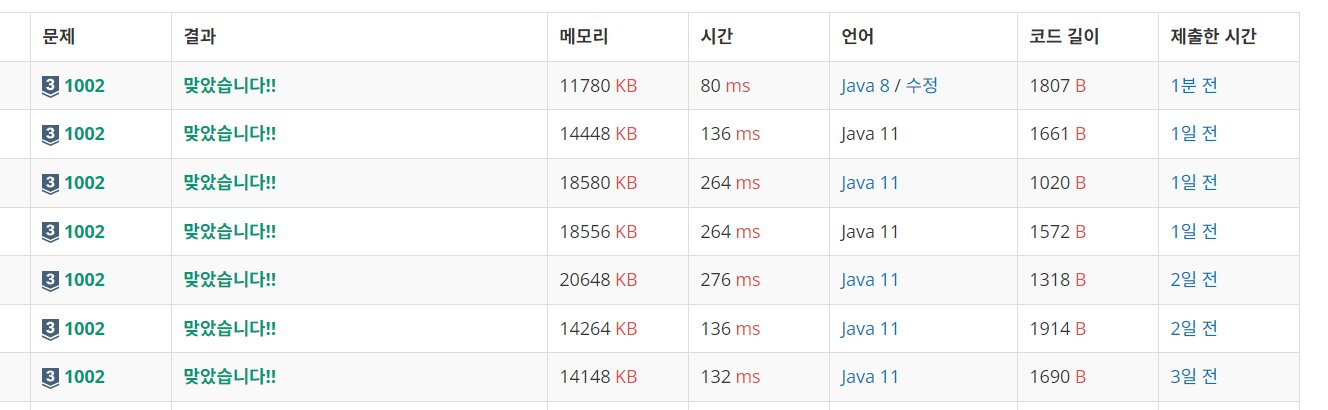
Task: Click the '1807 B' code length
Action: point(1057,86)
